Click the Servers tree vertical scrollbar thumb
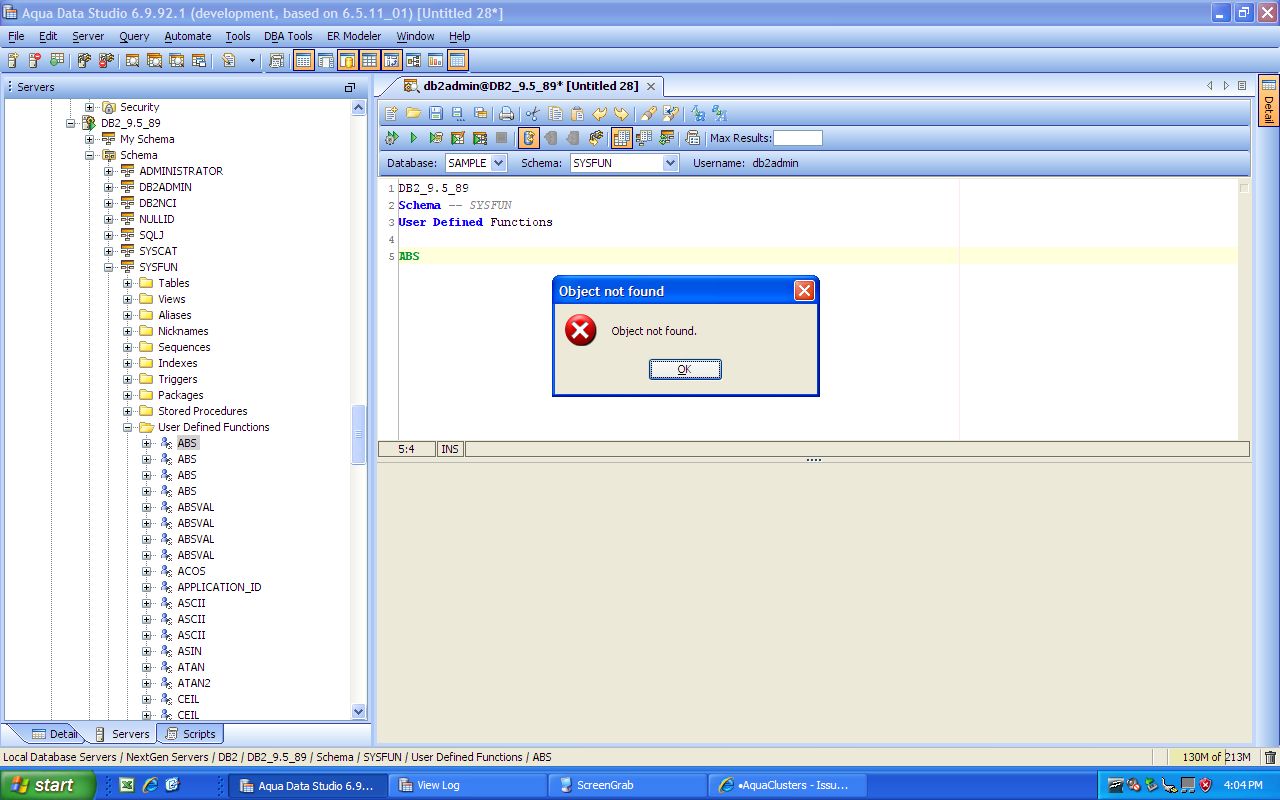Screen dimensions: 1280x800 pos(359,435)
